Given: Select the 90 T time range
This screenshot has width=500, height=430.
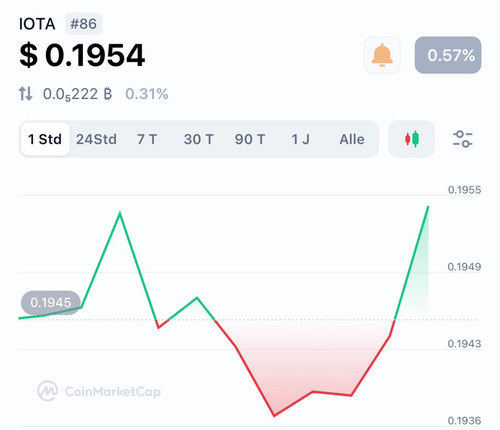Looking at the screenshot, I should [250, 139].
